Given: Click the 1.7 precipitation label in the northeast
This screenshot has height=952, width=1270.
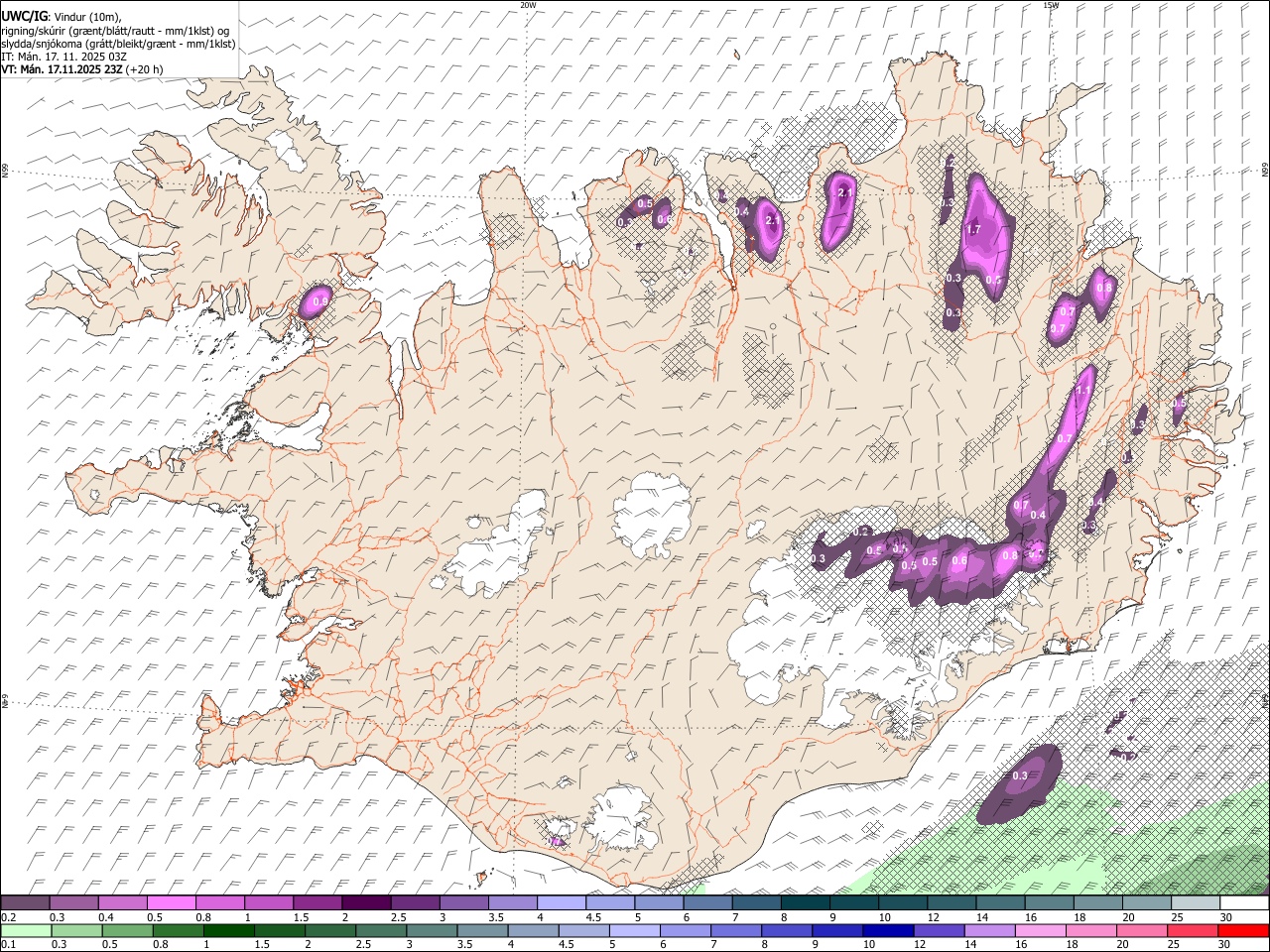Looking at the screenshot, I should pyautogui.click(x=973, y=230).
